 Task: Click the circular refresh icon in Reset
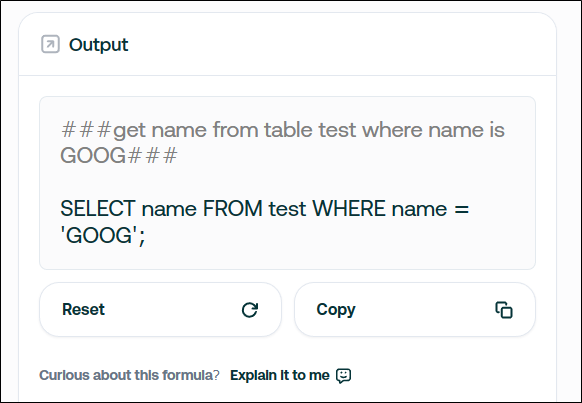click(250, 310)
